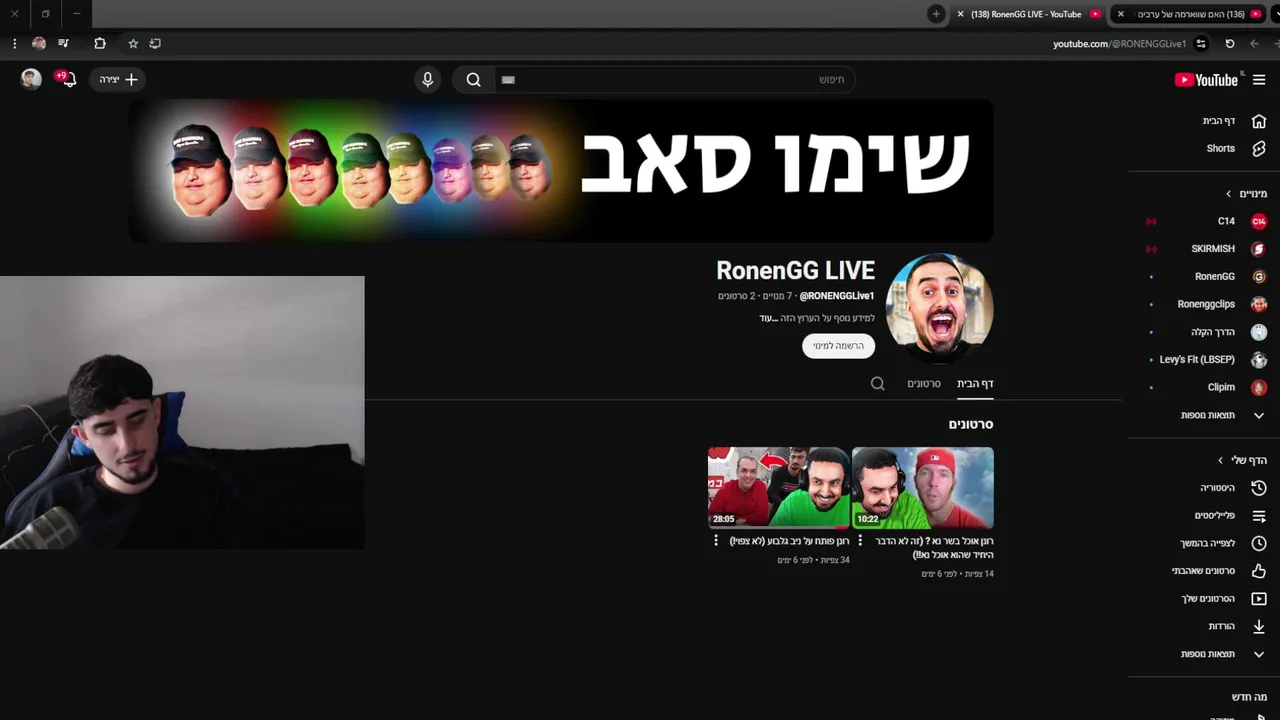
Task: Open options menu for the 10:22 video
Action: click(860, 541)
